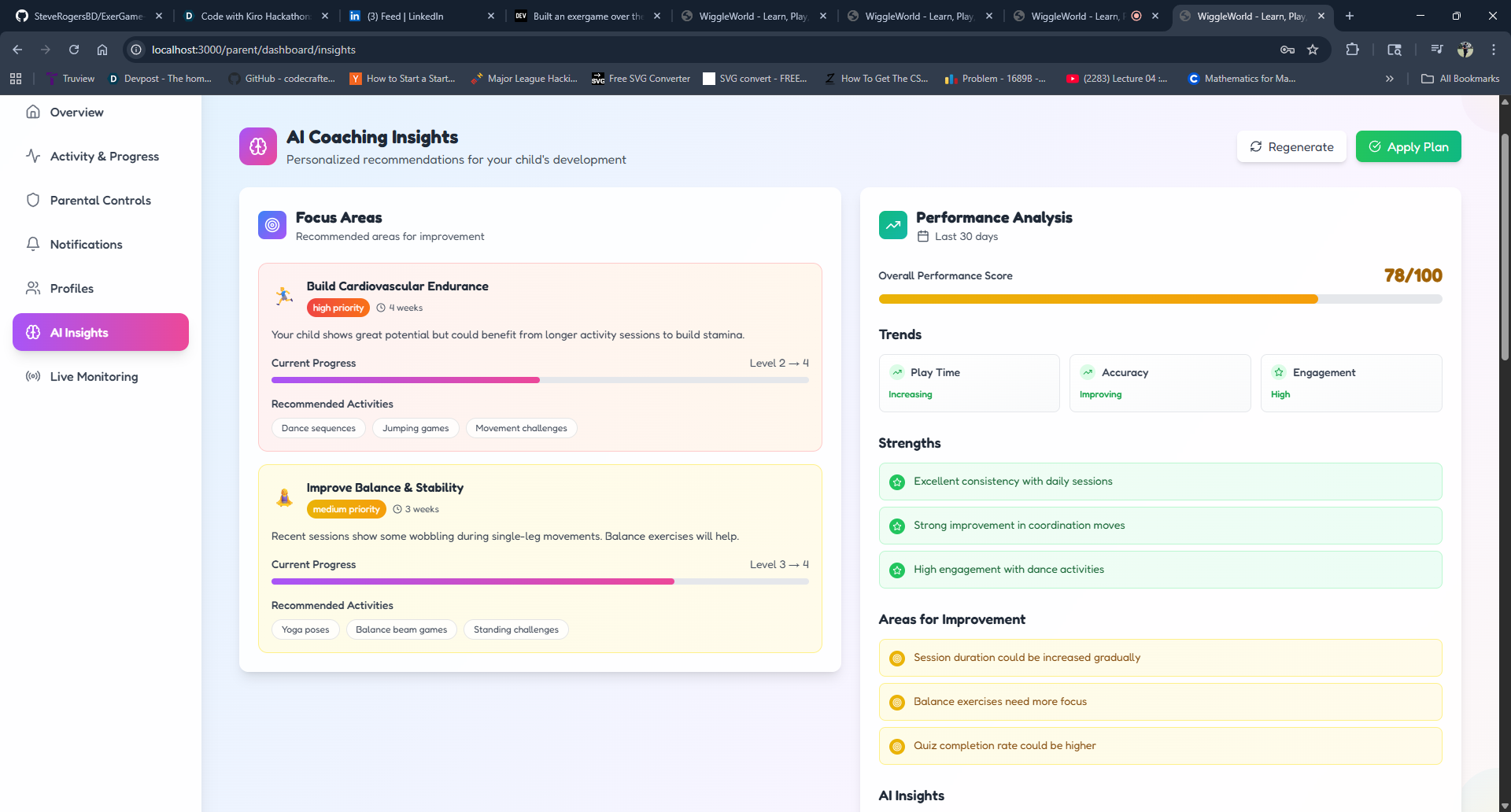This screenshot has height=812, width=1511.
Task: Click the calendar icon beside Last 30 days
Action: 923,237
